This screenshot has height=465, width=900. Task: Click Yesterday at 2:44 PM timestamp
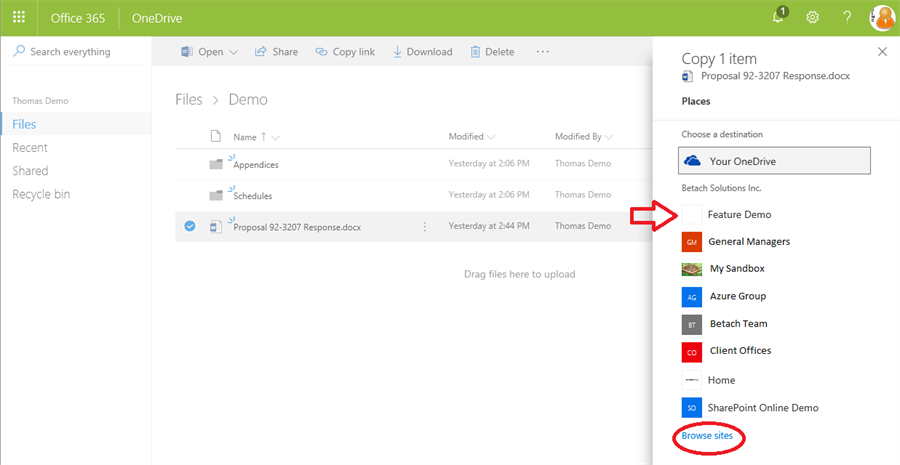(x=489, y=226)
